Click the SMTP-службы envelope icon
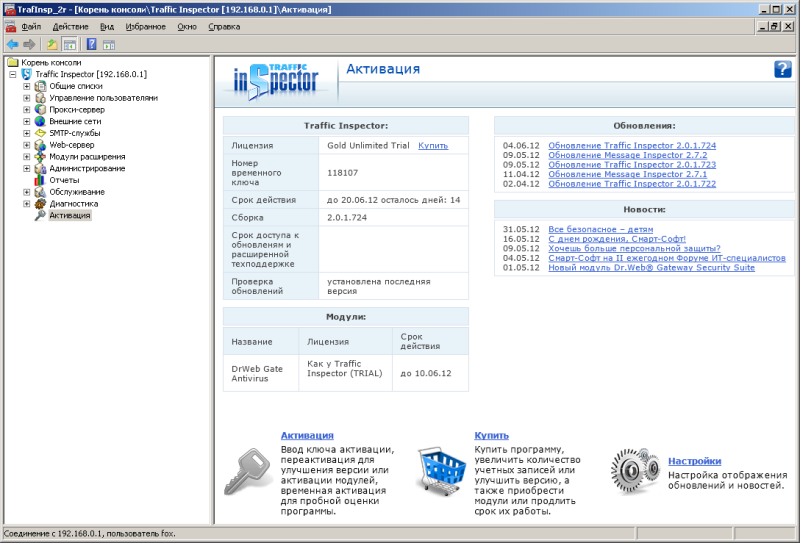This screenshot has height=543, width=800. tap(40, 133)
